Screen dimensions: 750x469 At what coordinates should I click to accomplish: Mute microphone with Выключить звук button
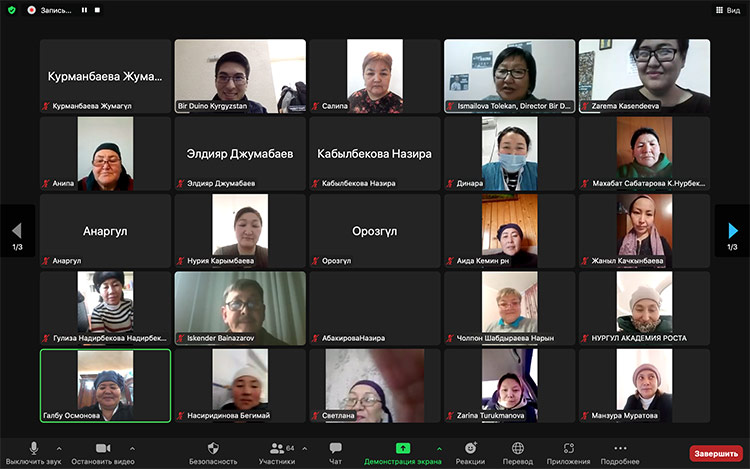[x=34, y=452]
